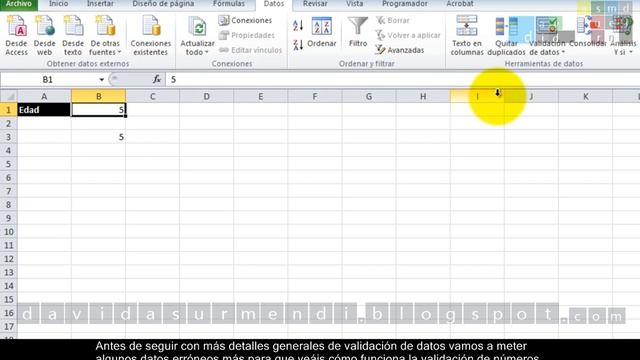The width and height of the screenshot is (640, 360).
Task: Sort descending Z to A
Action: pos(298,44)
